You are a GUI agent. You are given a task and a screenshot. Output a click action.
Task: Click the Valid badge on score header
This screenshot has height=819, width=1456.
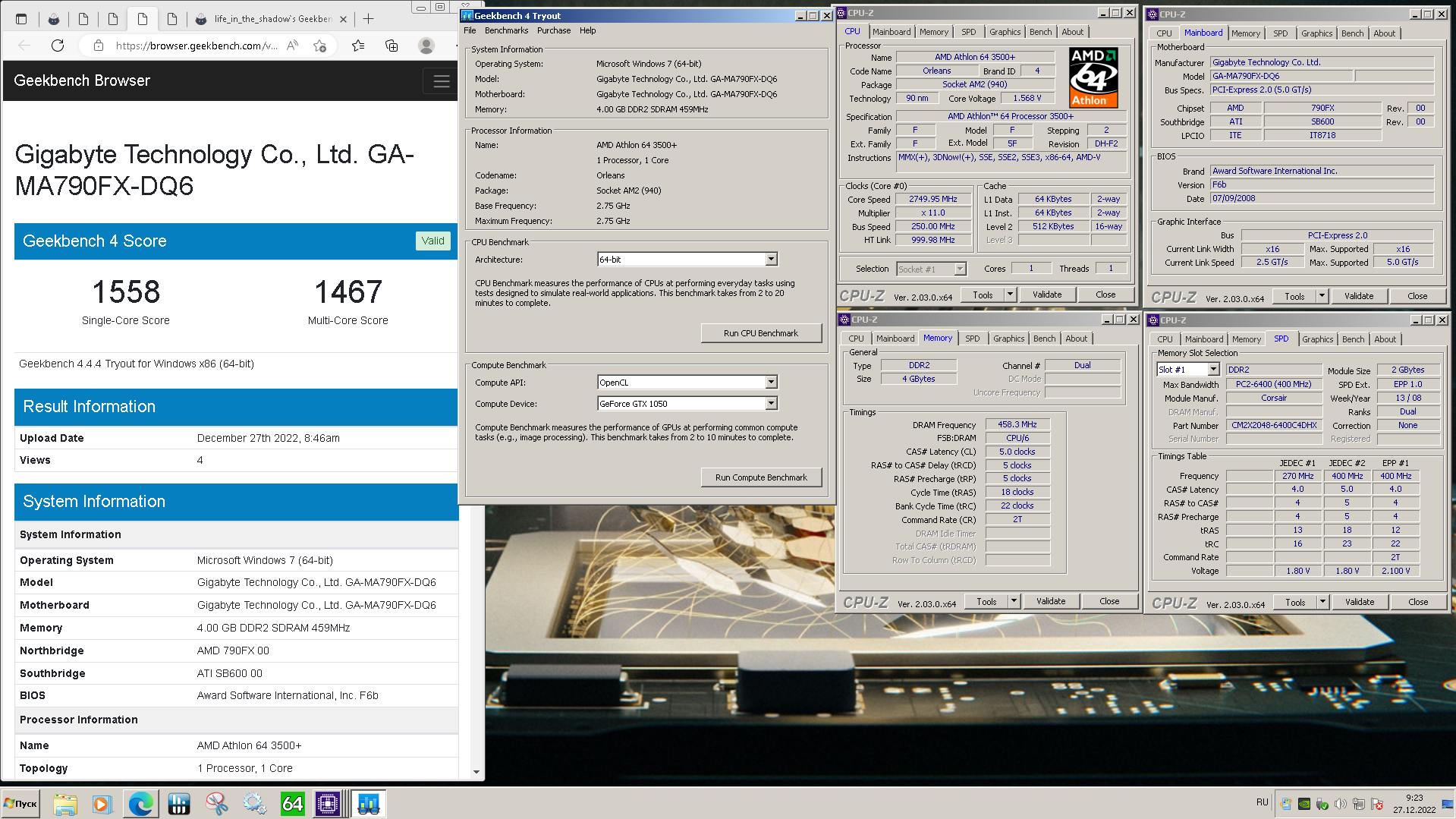(x=433, y=241)
